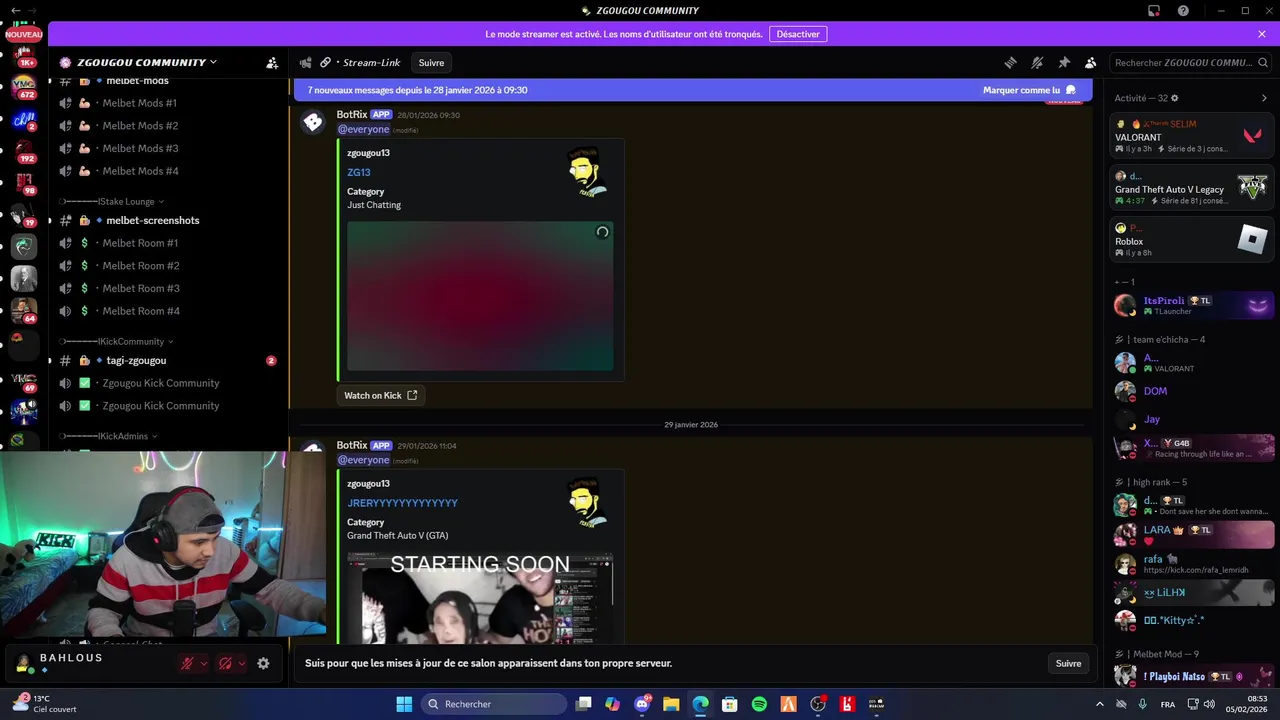Click Suivre button in bottom bar
Image resolution: width=1280 pixels, height=720 pixels.
[x=1068, y=663]
